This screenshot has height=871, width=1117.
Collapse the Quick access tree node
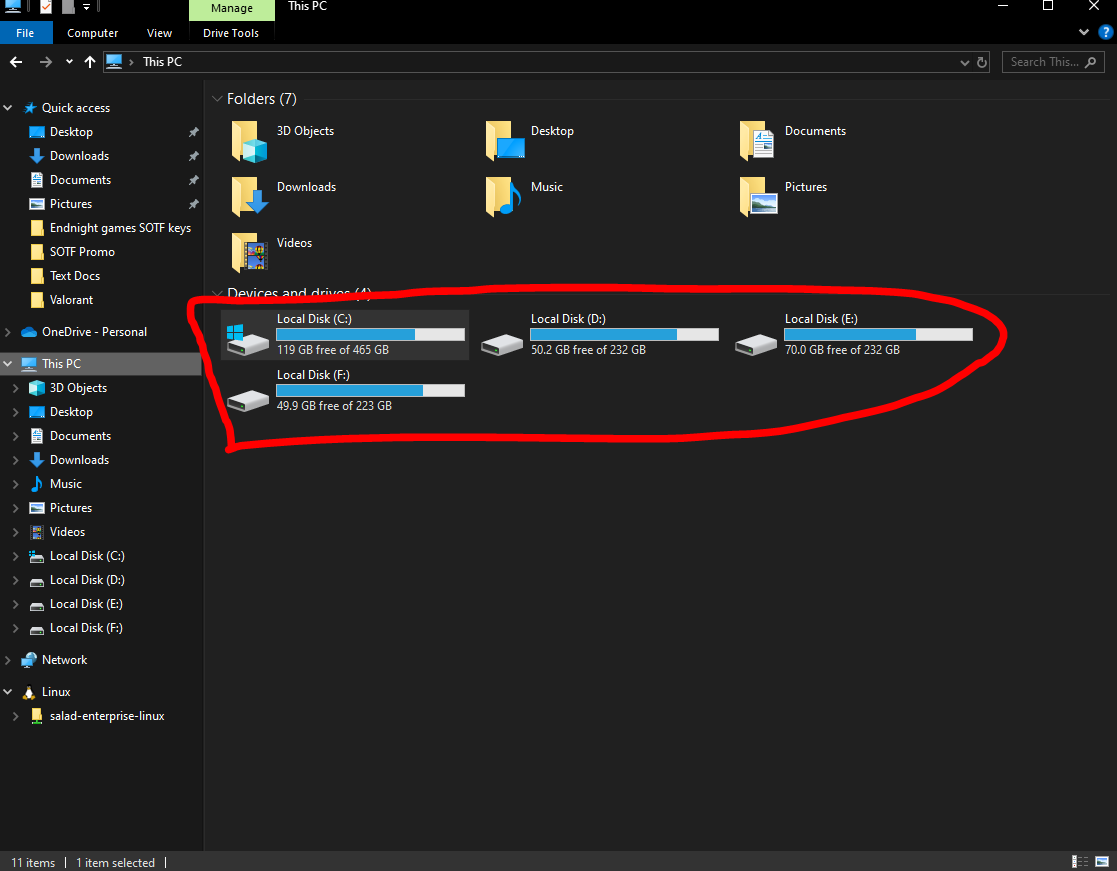point(8,108)
